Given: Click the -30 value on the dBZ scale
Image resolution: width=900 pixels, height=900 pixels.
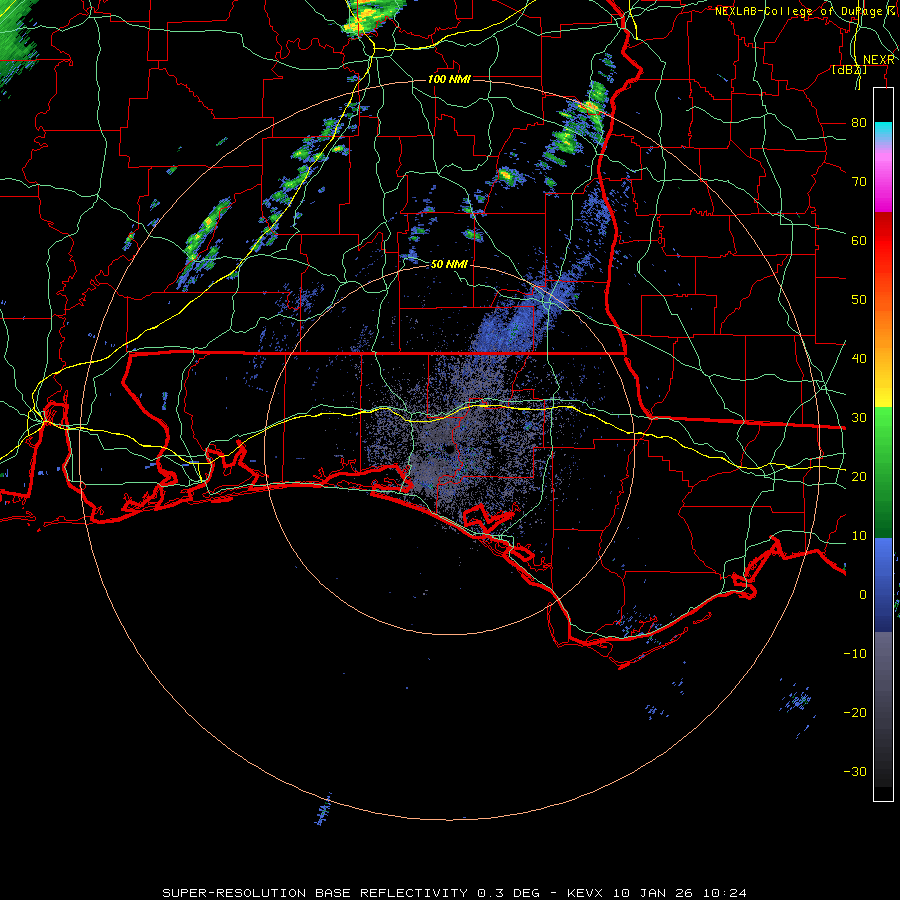Looking at the screenshot, I should coord(855,771).
